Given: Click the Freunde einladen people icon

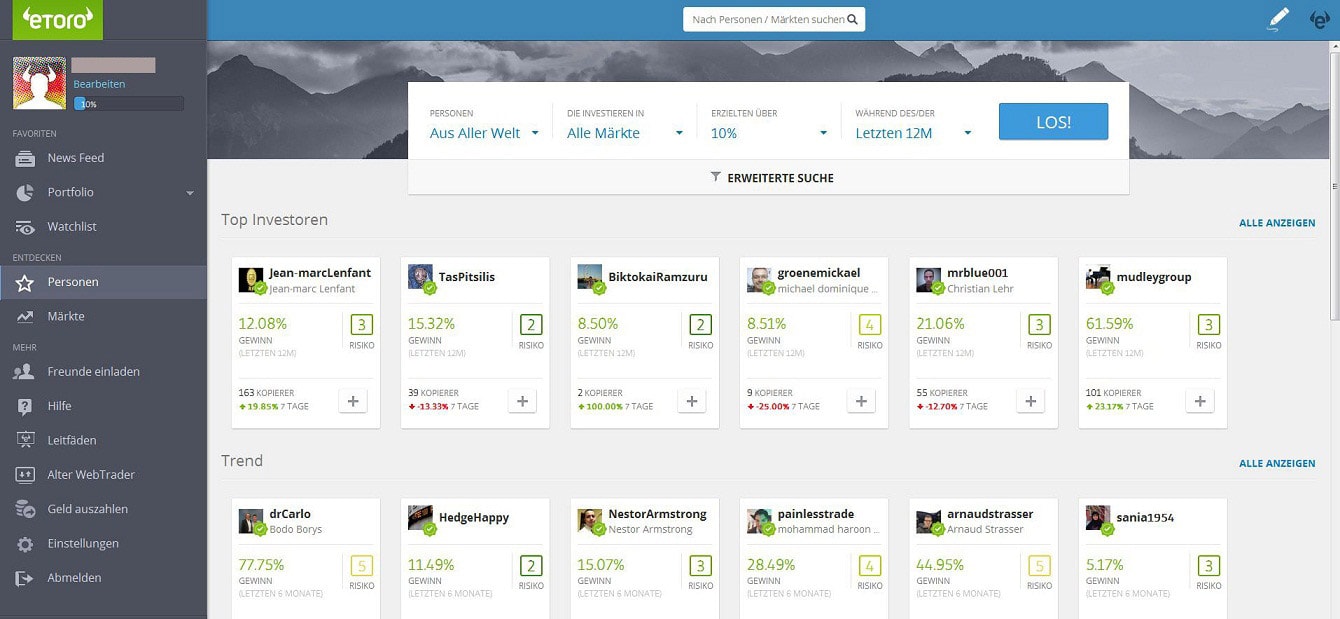Looking at the screenshot, I should [x=25, y=371].
